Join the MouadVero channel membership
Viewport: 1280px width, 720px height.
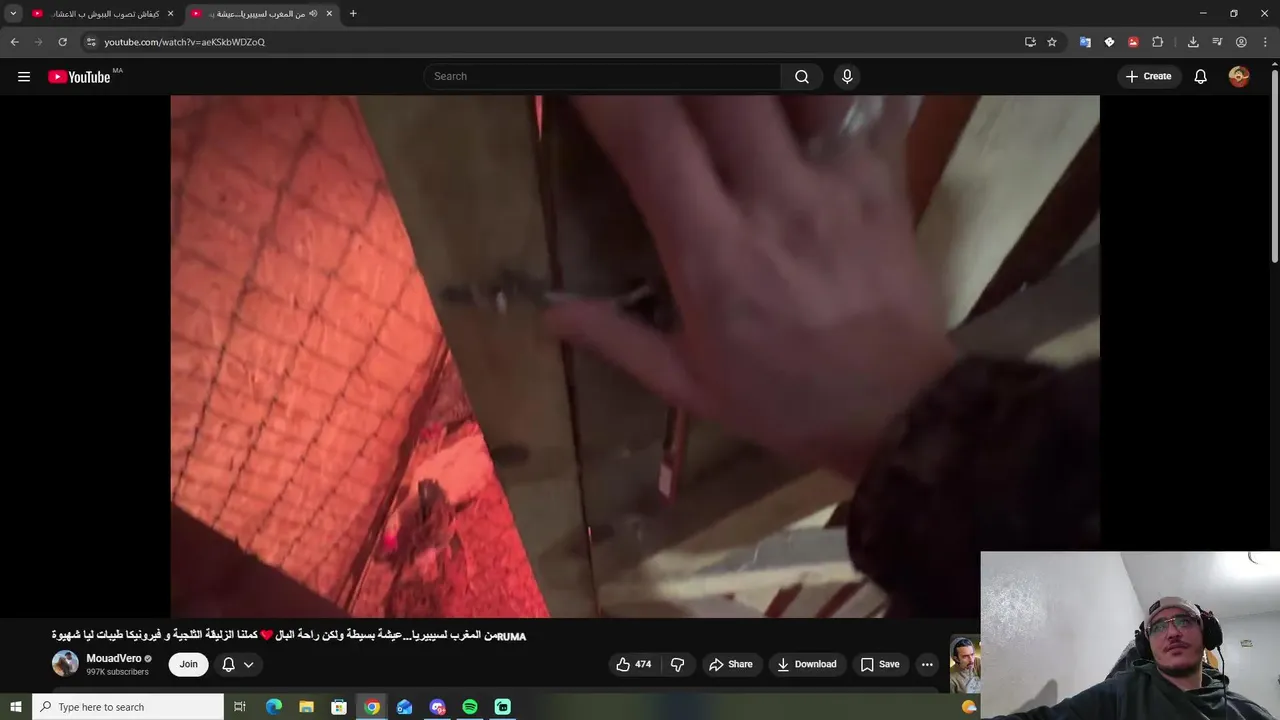point(188,664)
